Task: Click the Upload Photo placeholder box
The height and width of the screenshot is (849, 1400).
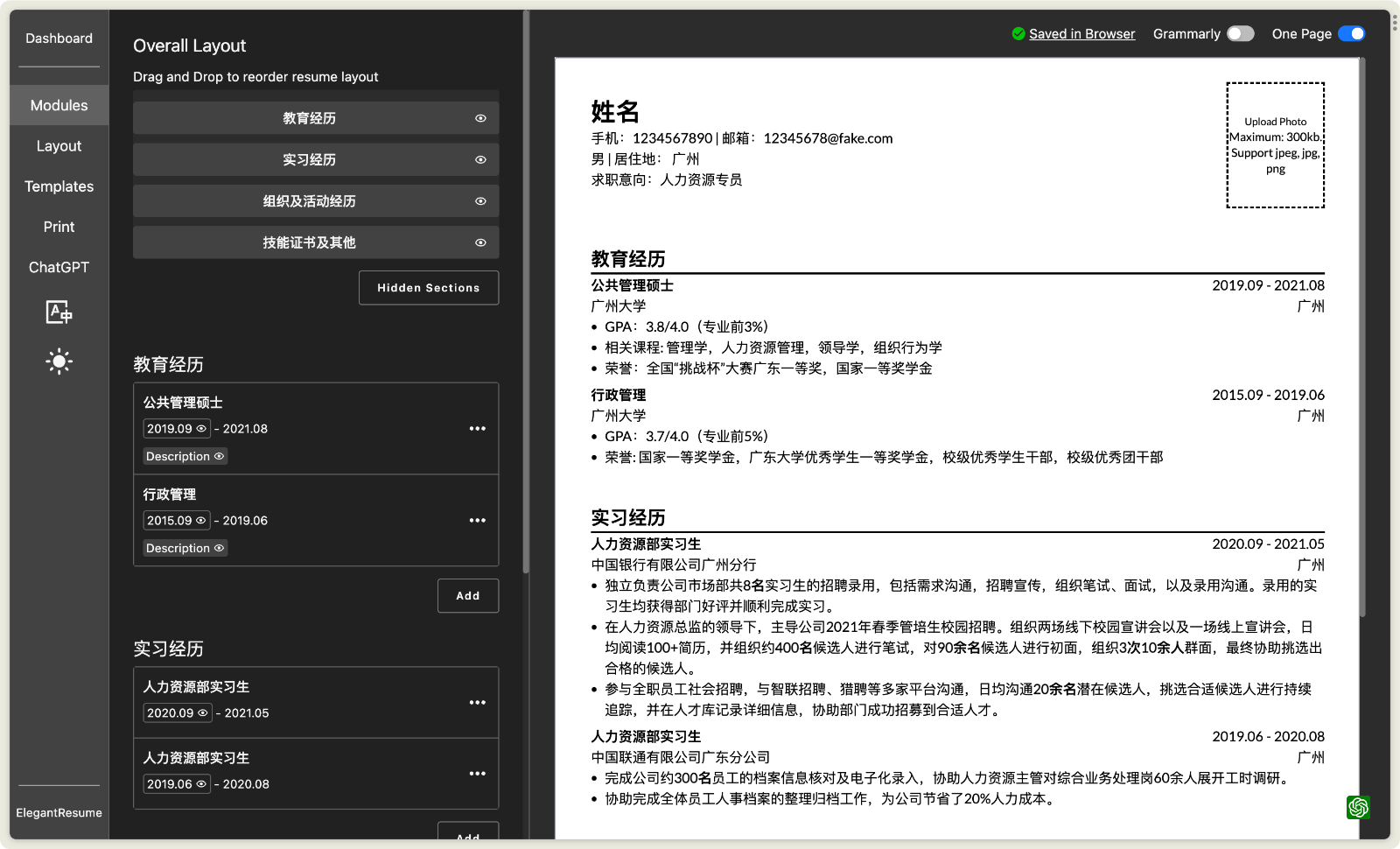Action: coord(1275,144)
